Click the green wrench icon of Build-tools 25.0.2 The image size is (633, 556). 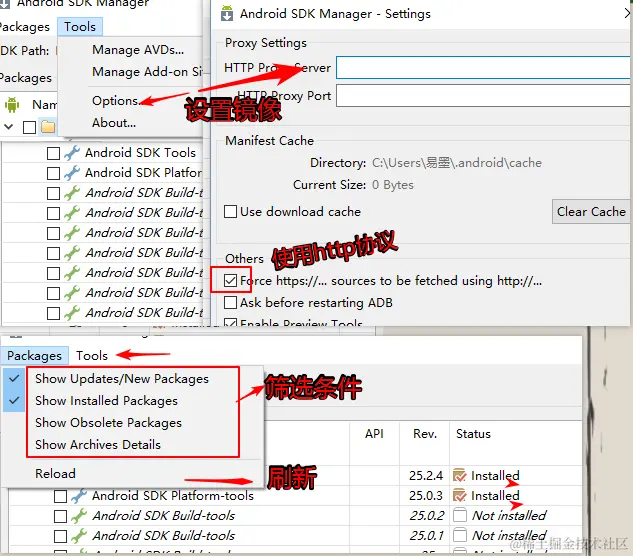tap(79, 516)
